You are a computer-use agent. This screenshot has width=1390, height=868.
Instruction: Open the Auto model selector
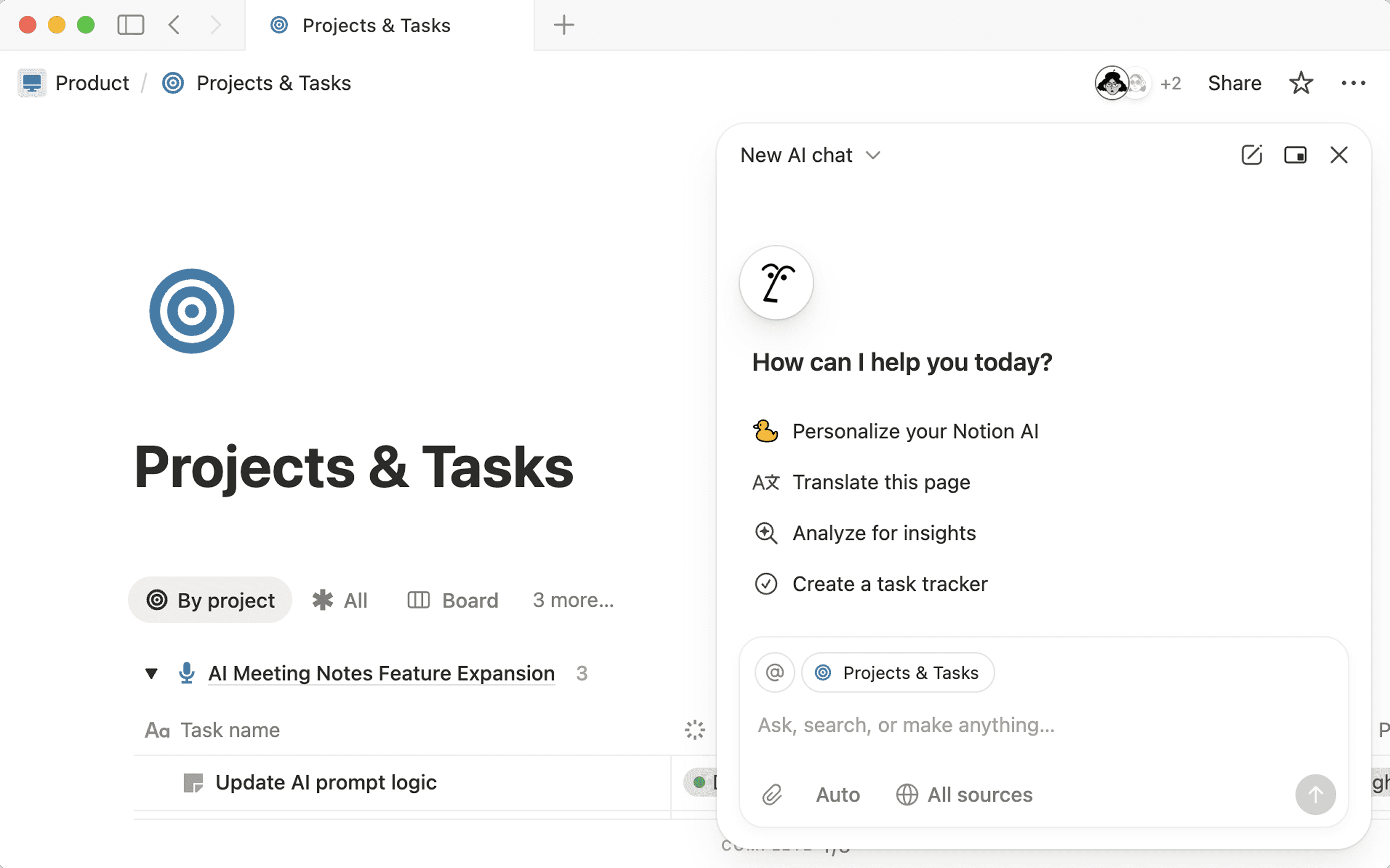(837, 795)
